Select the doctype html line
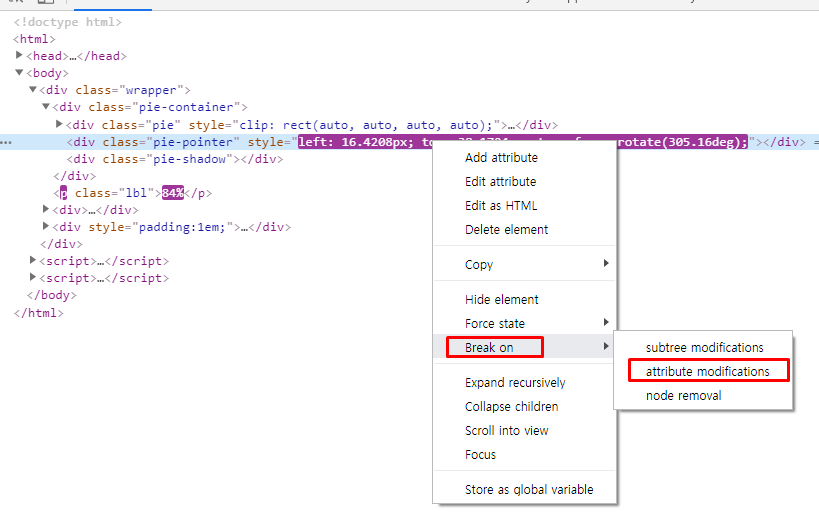819x518 pixels. [x=68, y=22]
